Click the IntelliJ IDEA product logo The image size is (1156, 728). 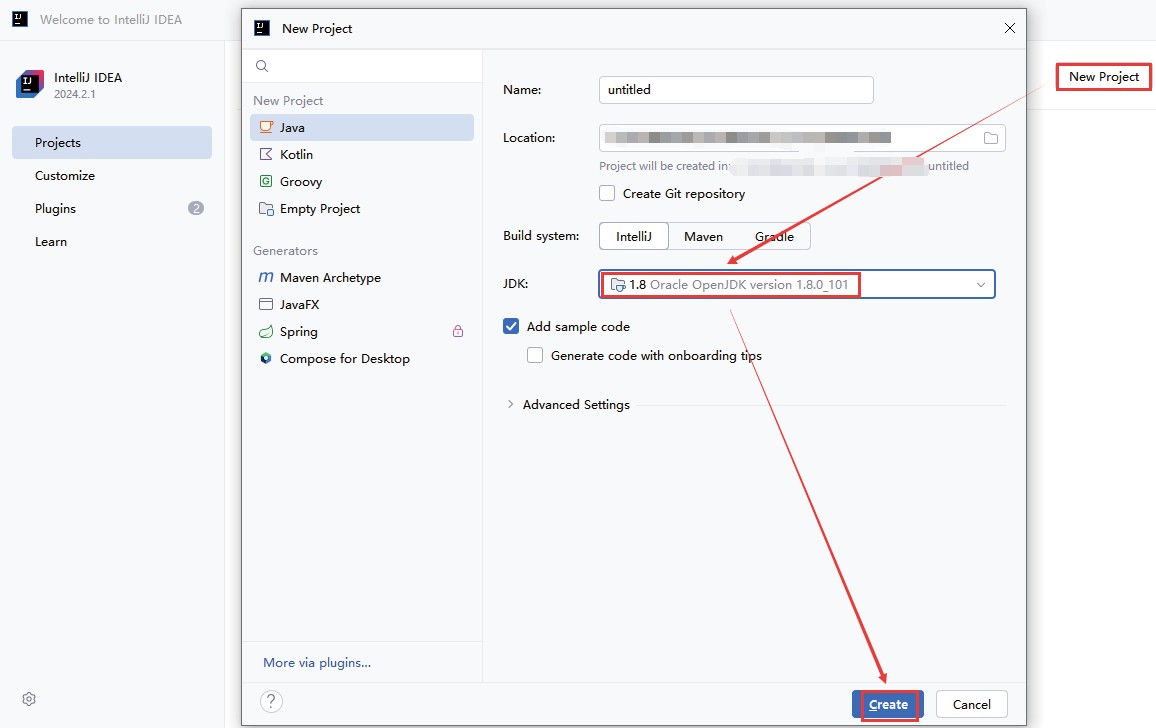click(x=29, y=85)
